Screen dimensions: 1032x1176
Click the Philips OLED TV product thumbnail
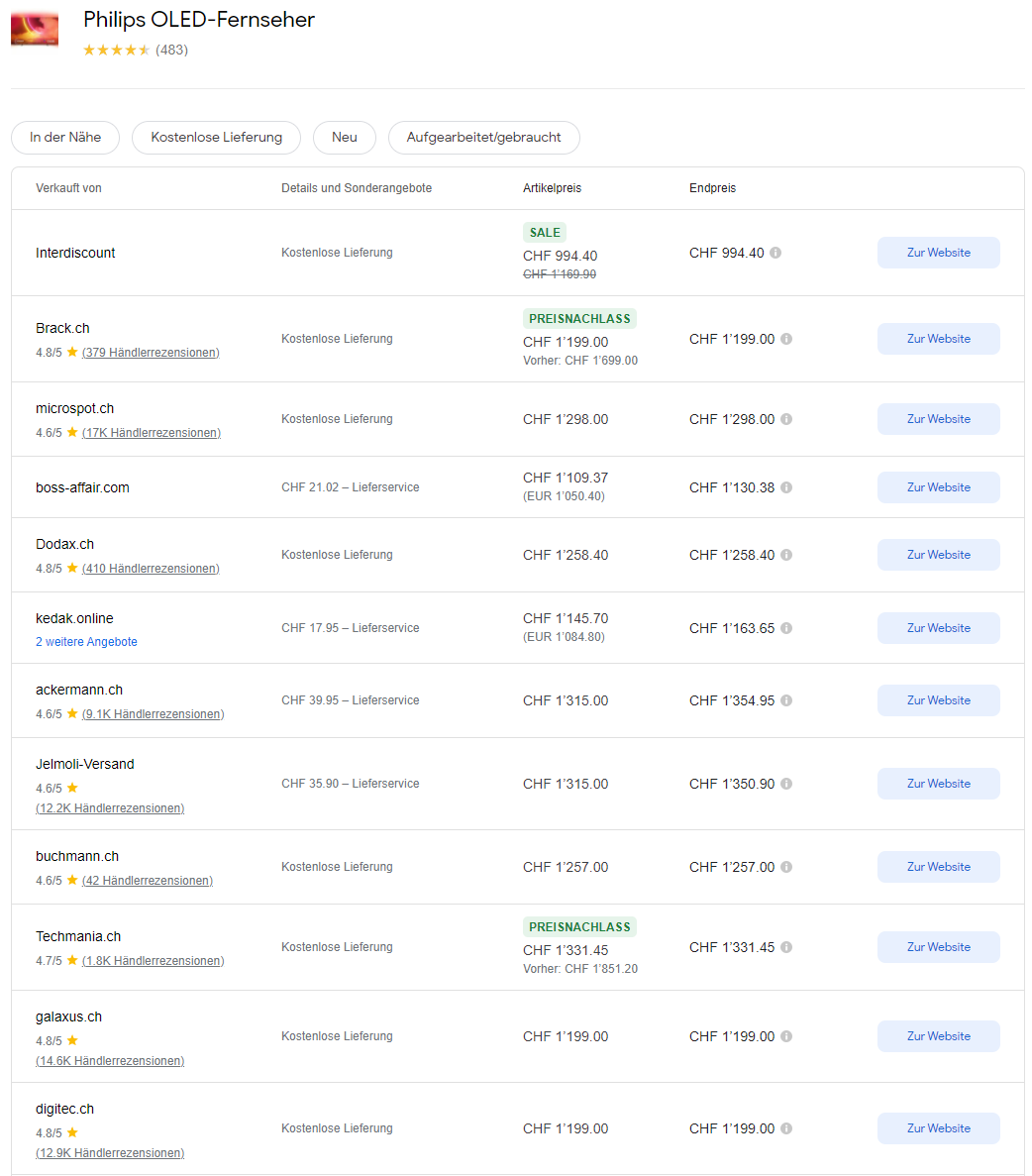35,28
